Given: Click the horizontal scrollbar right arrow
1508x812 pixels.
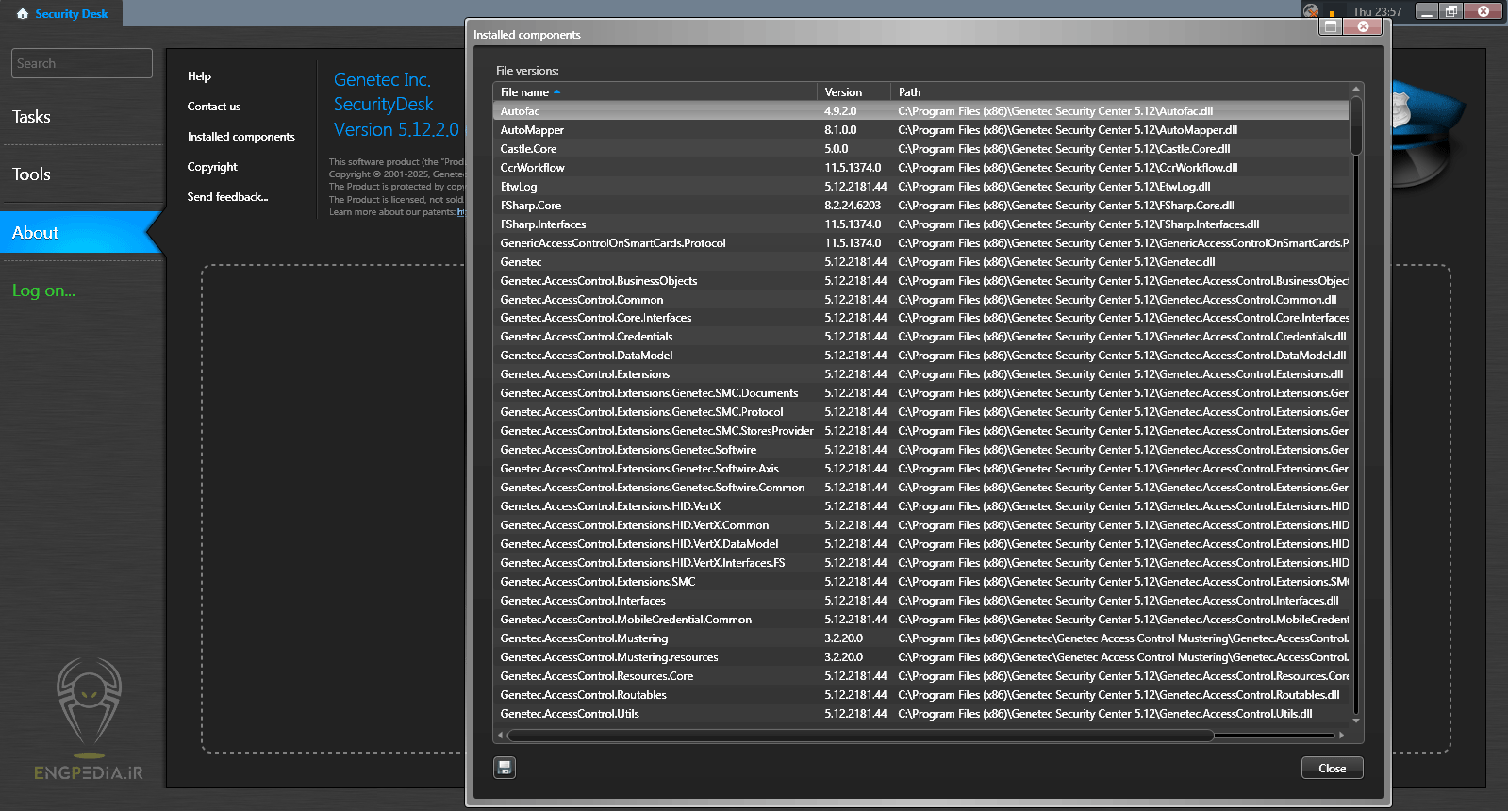Looking at the screenshot, I should [1341, 735].
